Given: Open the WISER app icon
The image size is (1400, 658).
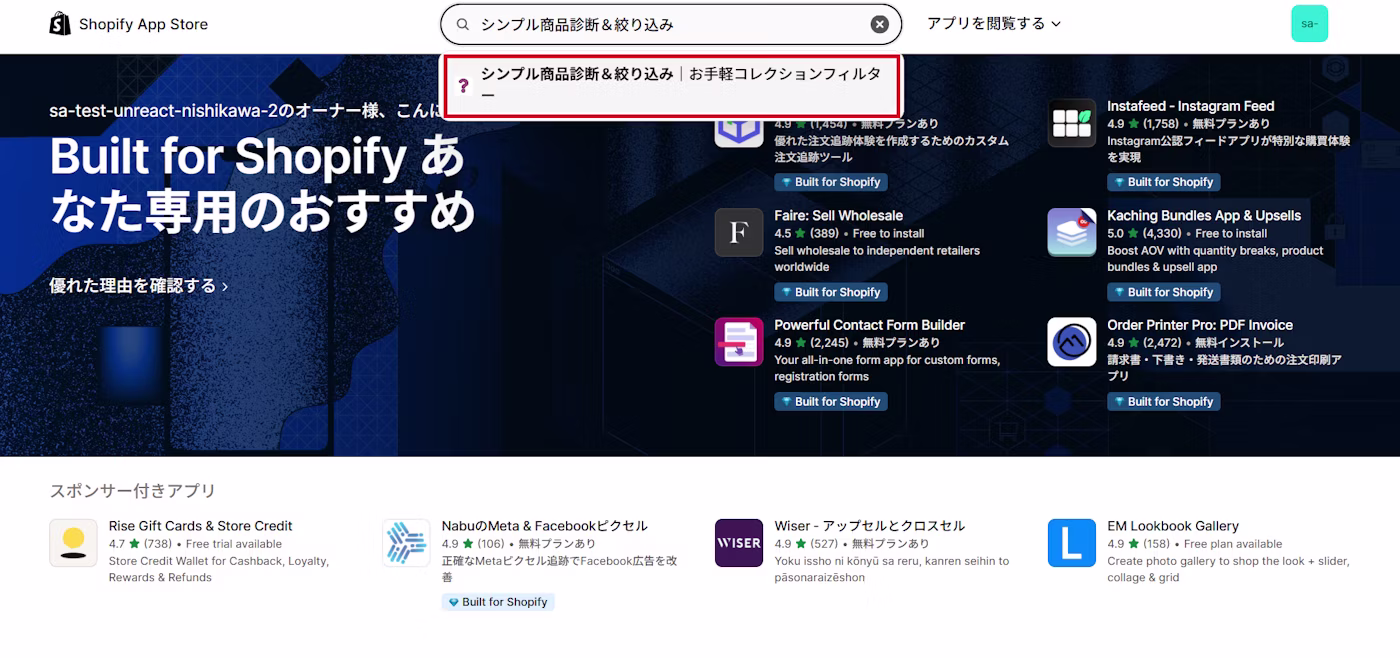Looking at the screenshot, I should (739, 543).
